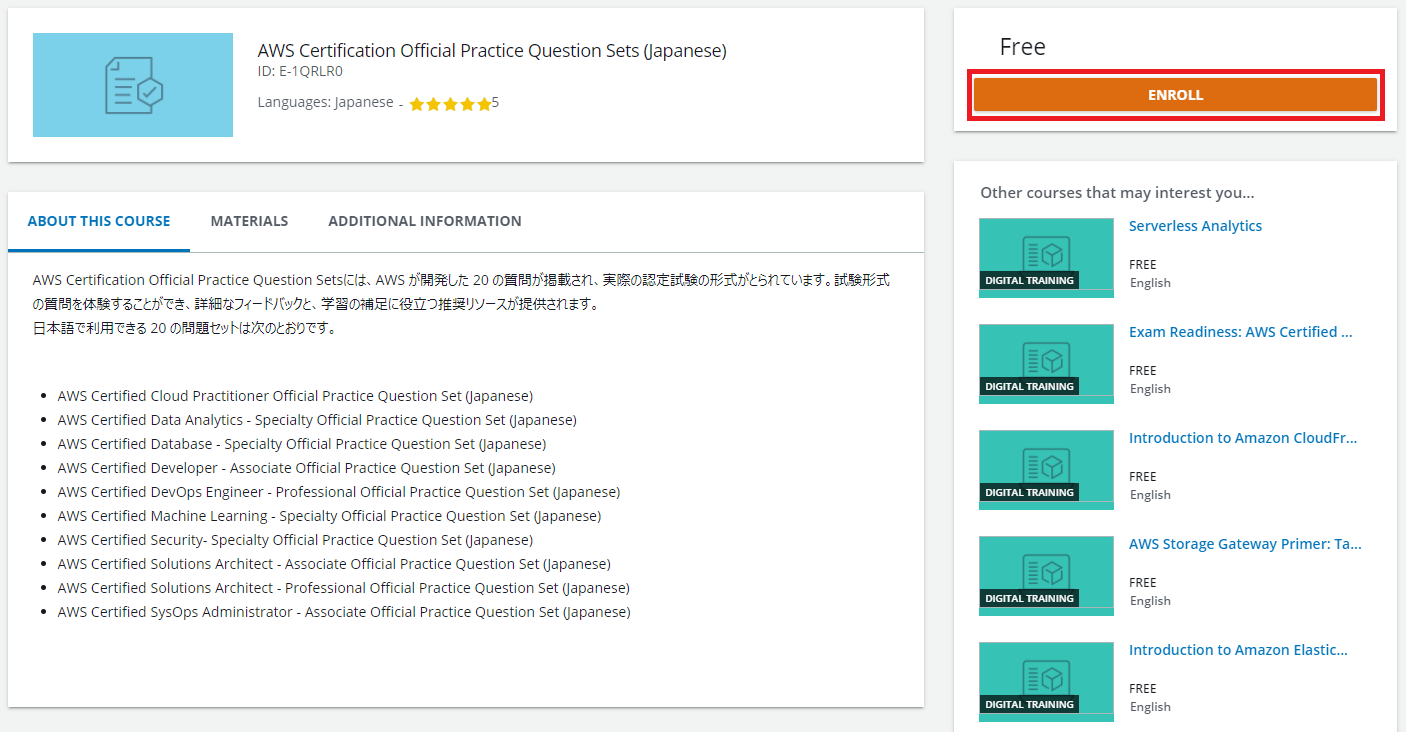1406x732 pixels.
Task: Switch to the MATERIALS tab
Action: 249,221
